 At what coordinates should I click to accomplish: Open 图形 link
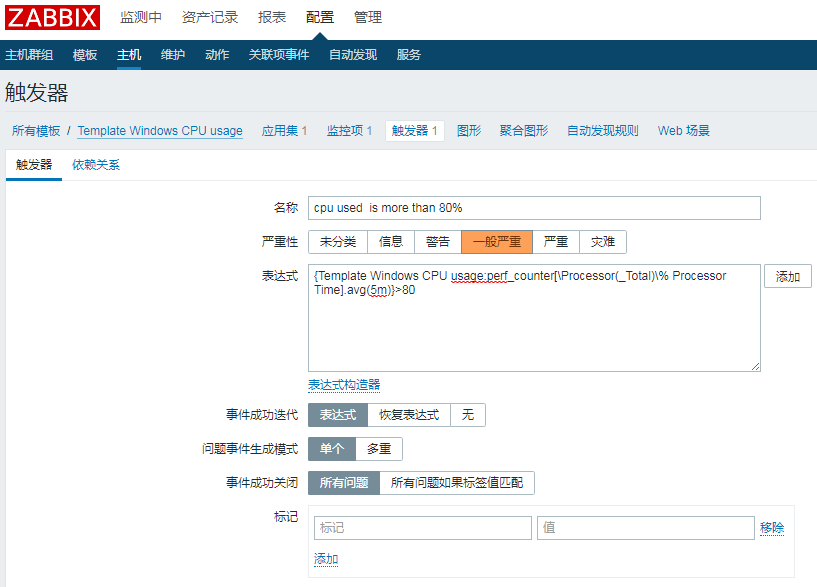[x=469, y=131]
